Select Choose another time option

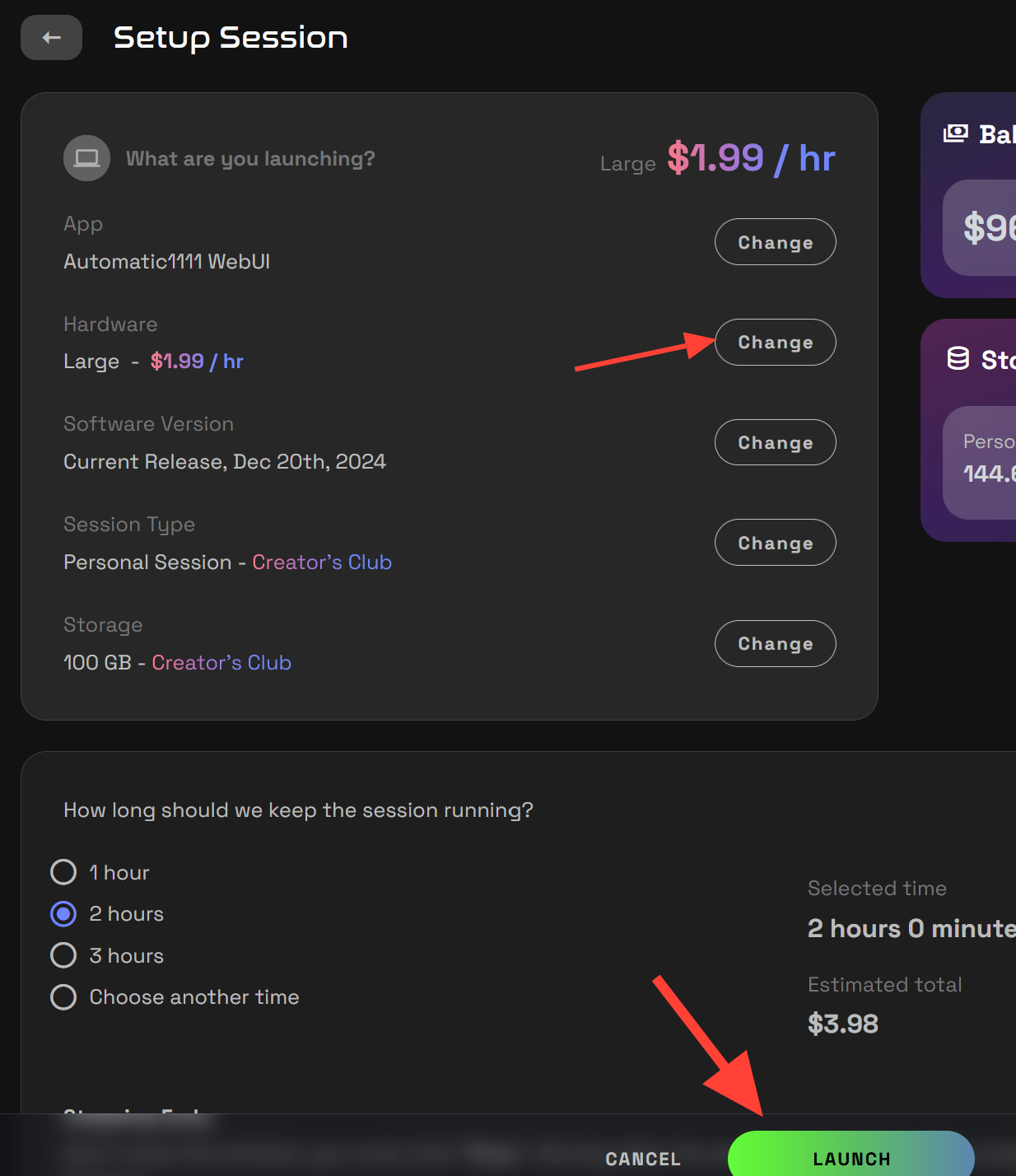[x=63, y=997]
